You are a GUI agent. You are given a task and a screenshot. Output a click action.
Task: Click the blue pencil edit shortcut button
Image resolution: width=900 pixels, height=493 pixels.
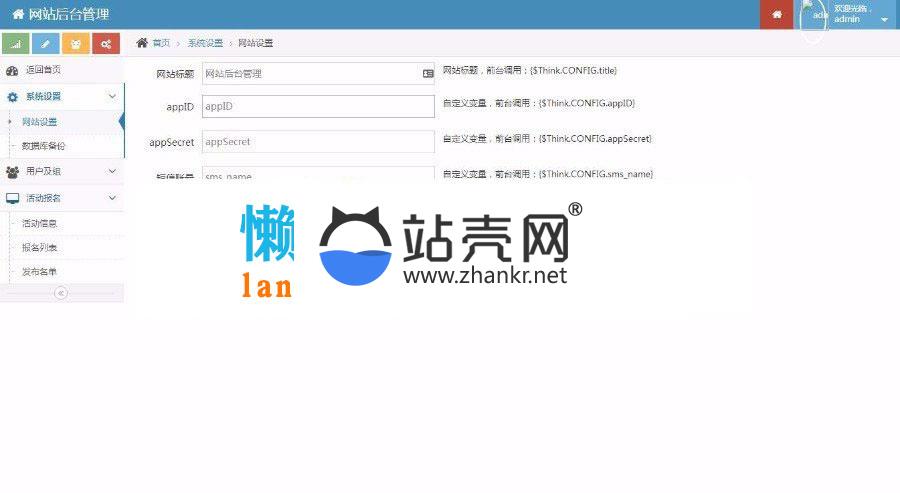(x=46, y=44)
